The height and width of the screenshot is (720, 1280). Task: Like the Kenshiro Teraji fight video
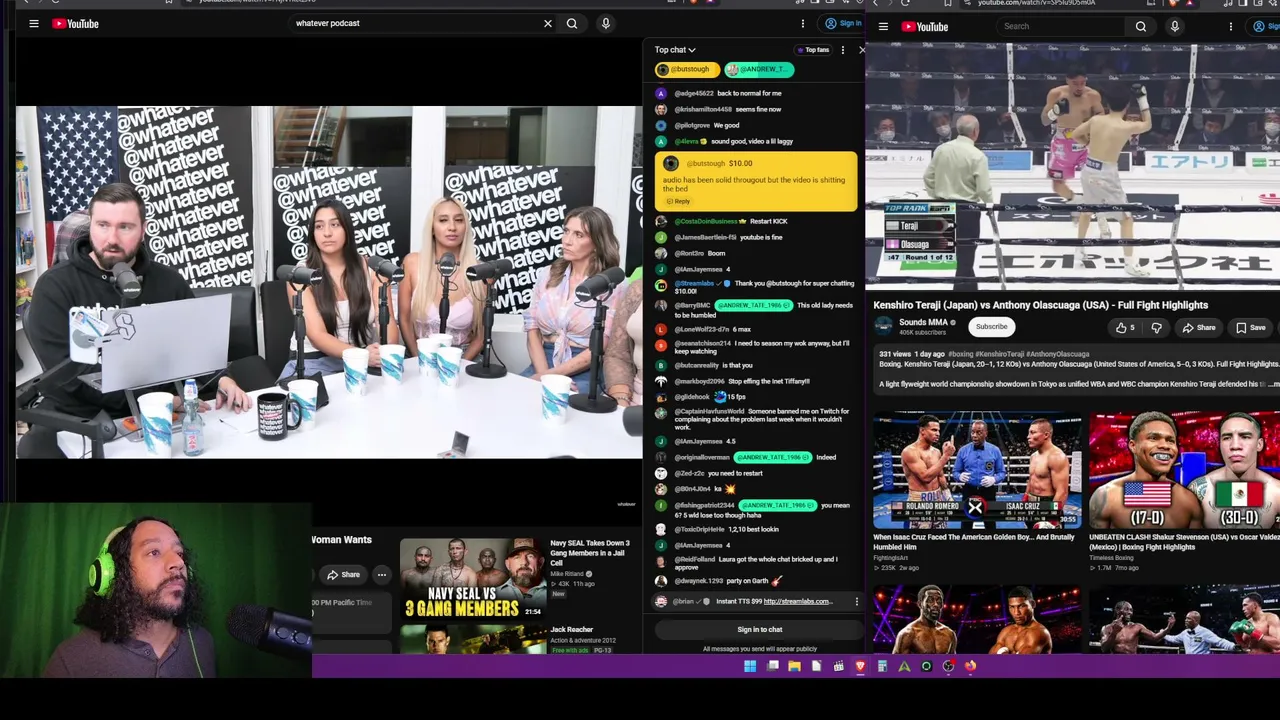1125,328
